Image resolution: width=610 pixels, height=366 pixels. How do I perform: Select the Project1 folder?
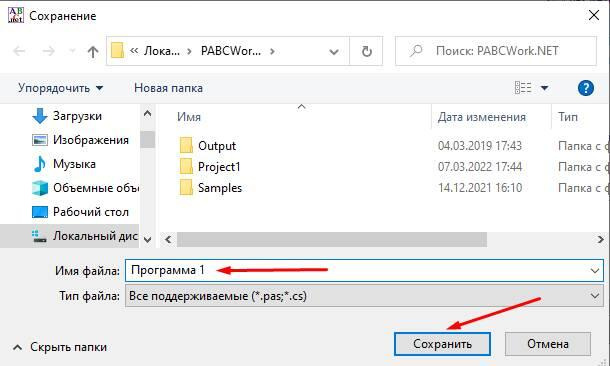pyautogui.click(x=219, y=167)
